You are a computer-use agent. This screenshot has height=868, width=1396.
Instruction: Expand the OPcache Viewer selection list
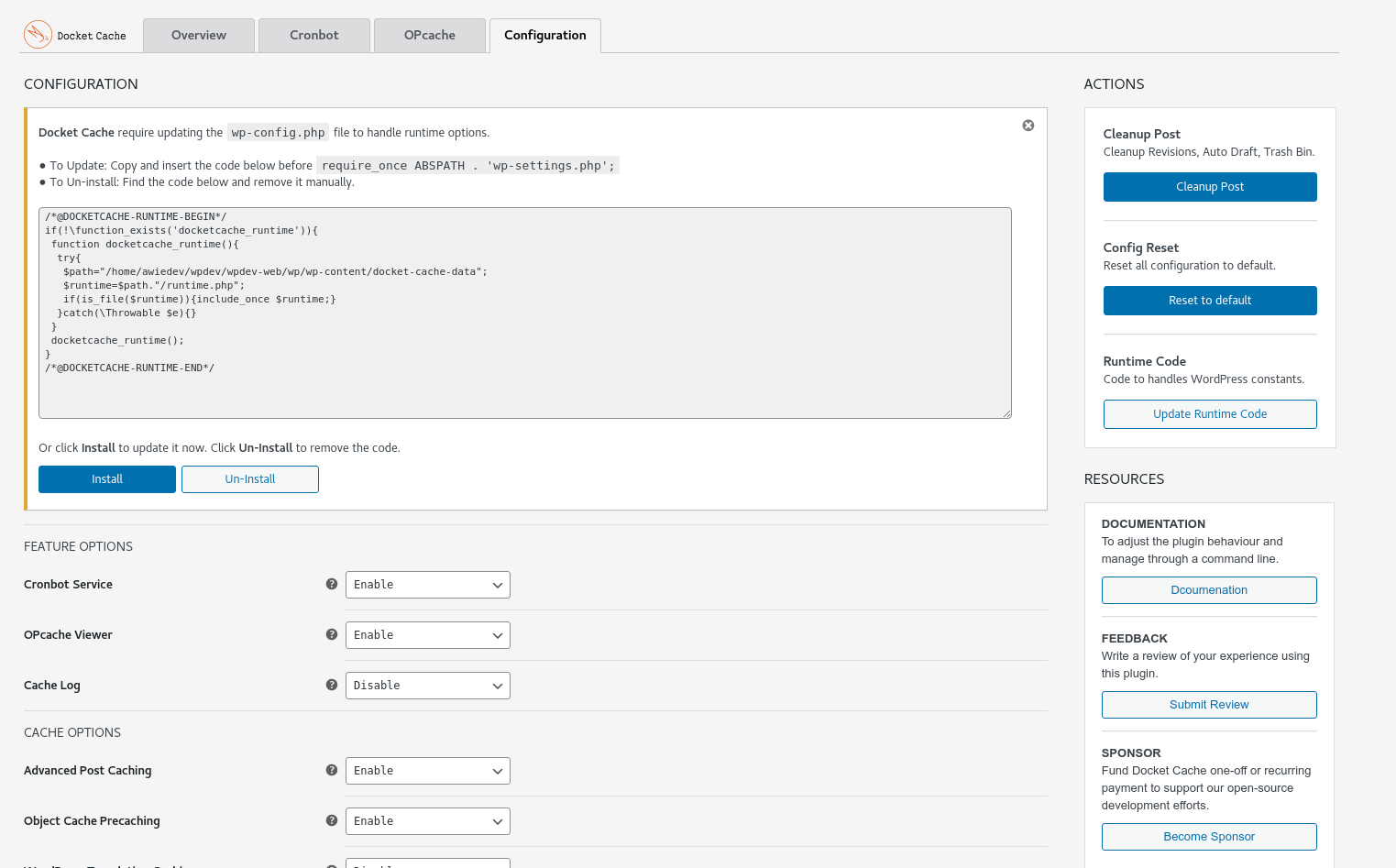427,634
